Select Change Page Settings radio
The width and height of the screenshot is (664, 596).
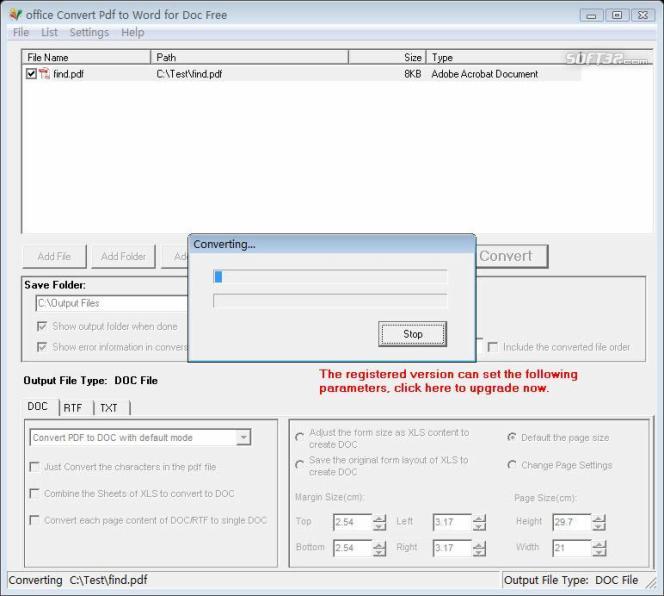(x=512, y=465)
